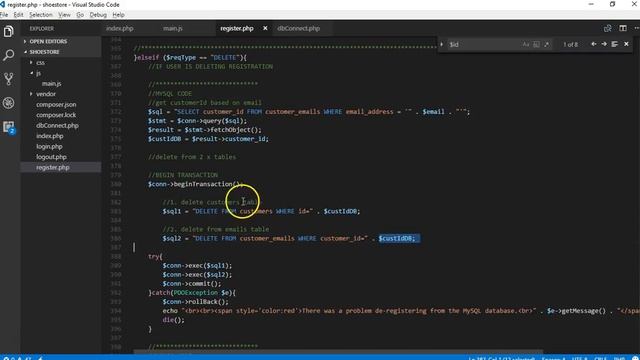The height and width of the screenshot is (360, 640).
Task: Click the try{ line in the editor
Action: click(x=155, y=256)
